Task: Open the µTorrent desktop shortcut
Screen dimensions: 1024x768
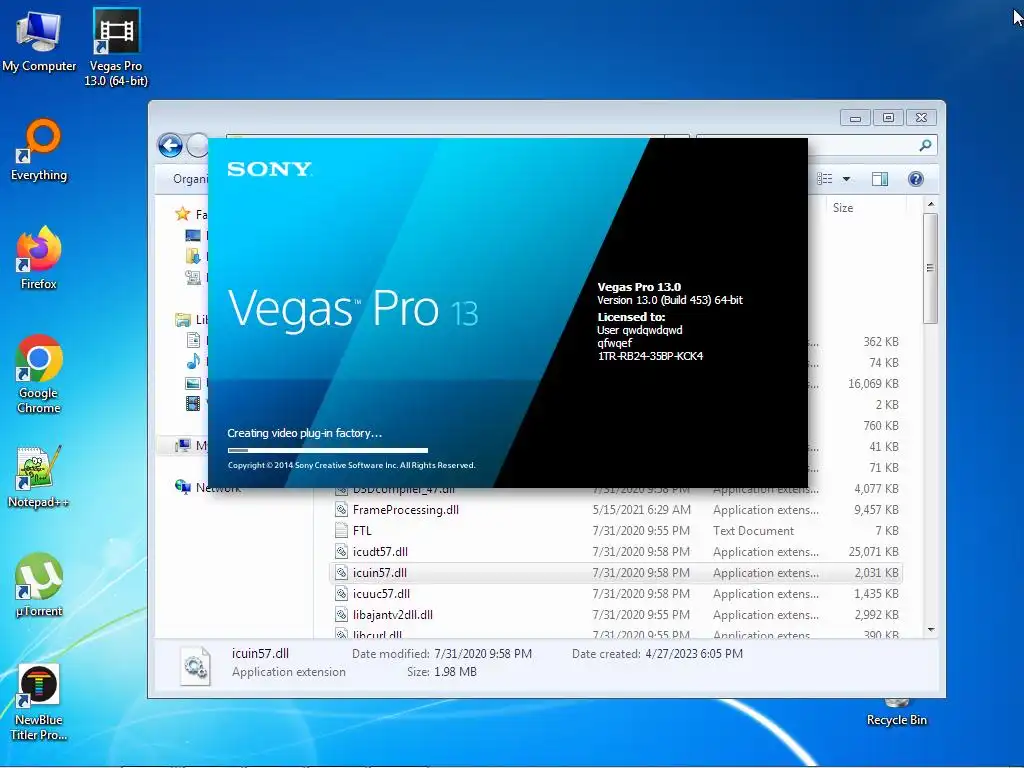Action: click(x=39, y=585)
